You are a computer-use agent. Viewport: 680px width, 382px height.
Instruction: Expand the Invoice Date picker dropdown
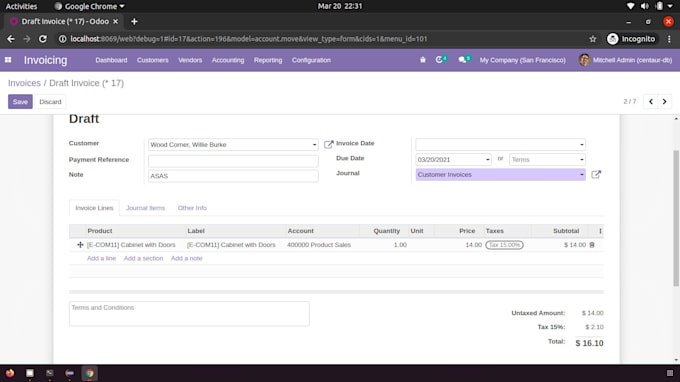click(582, 144)
